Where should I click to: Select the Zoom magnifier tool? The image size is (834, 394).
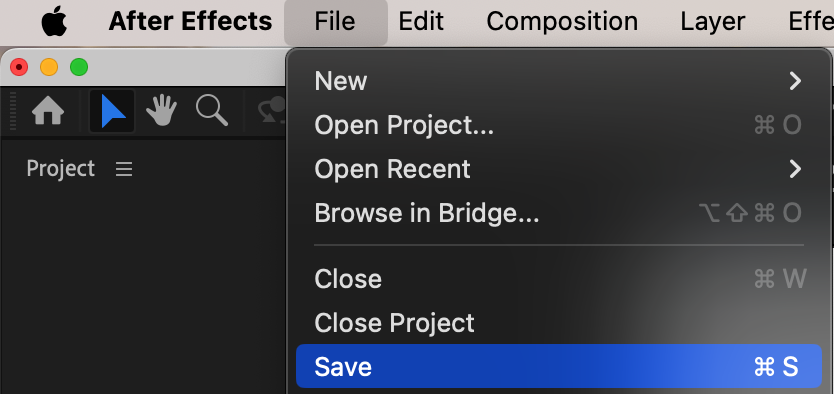[212, 111]
